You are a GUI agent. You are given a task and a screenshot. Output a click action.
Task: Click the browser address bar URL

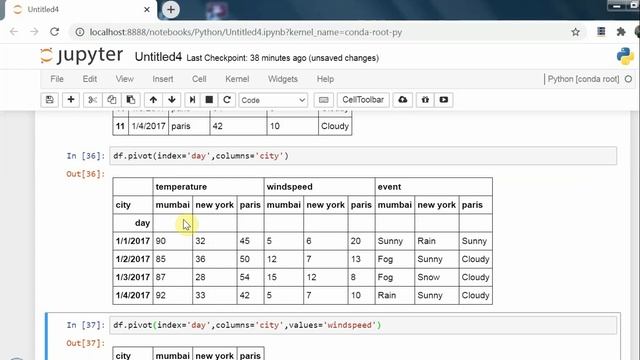(246, 32)
